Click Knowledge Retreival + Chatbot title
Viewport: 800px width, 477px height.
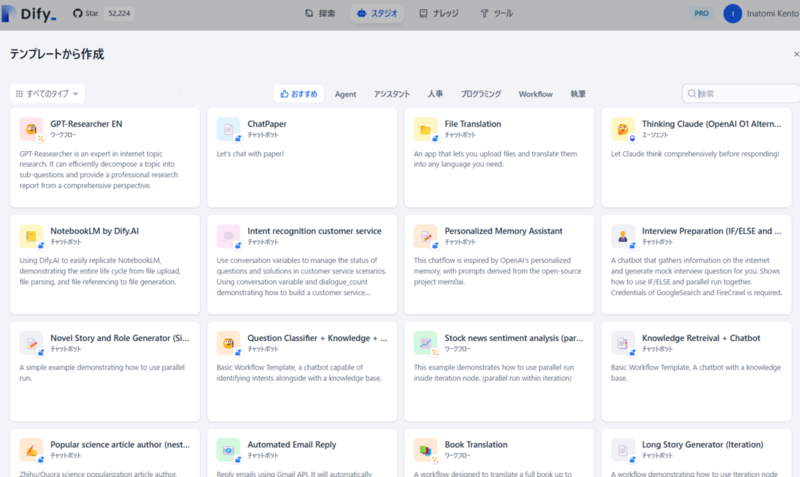pos(701,338)
